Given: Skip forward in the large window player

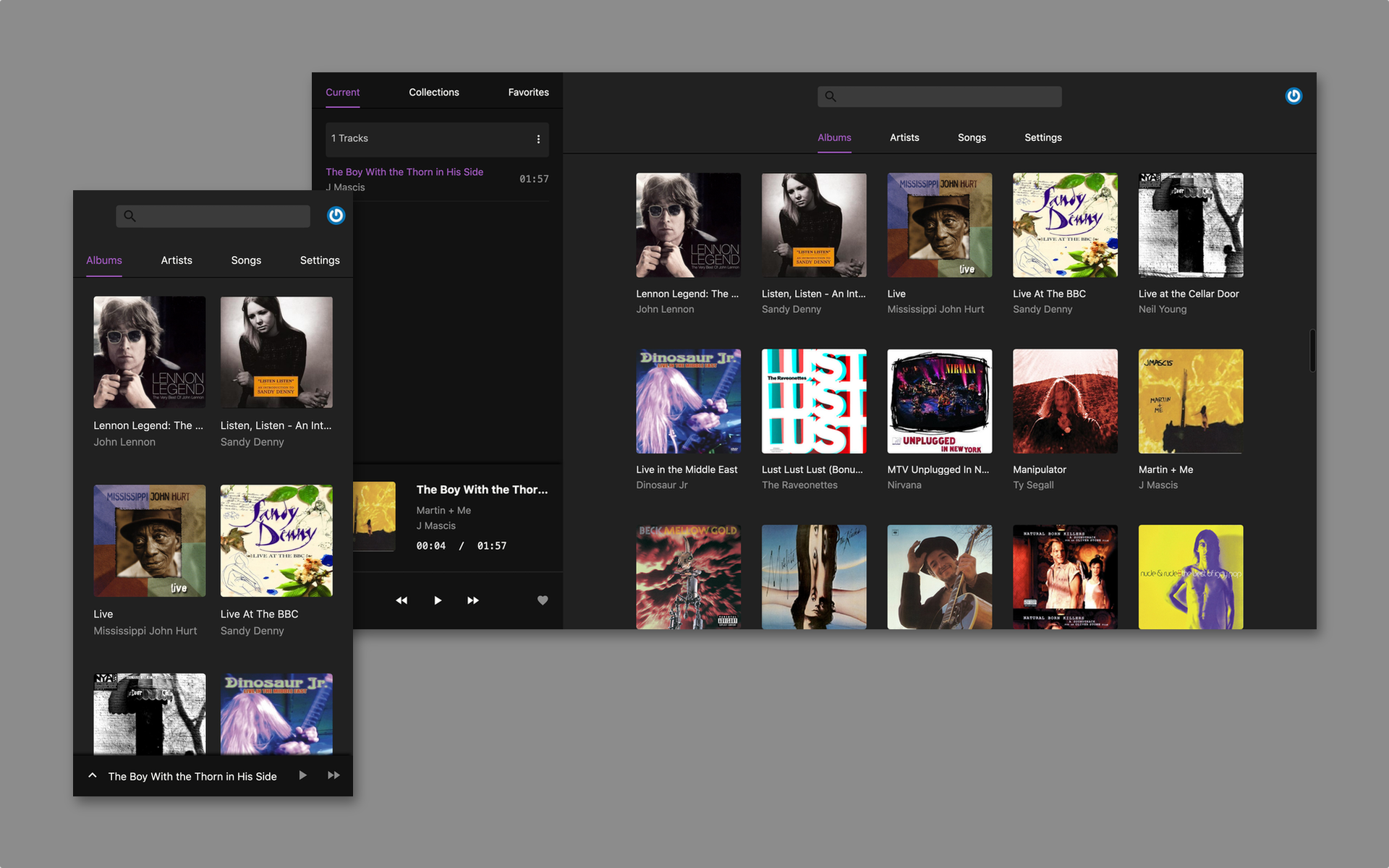Looking at the screenshot, I should (473, 600).
